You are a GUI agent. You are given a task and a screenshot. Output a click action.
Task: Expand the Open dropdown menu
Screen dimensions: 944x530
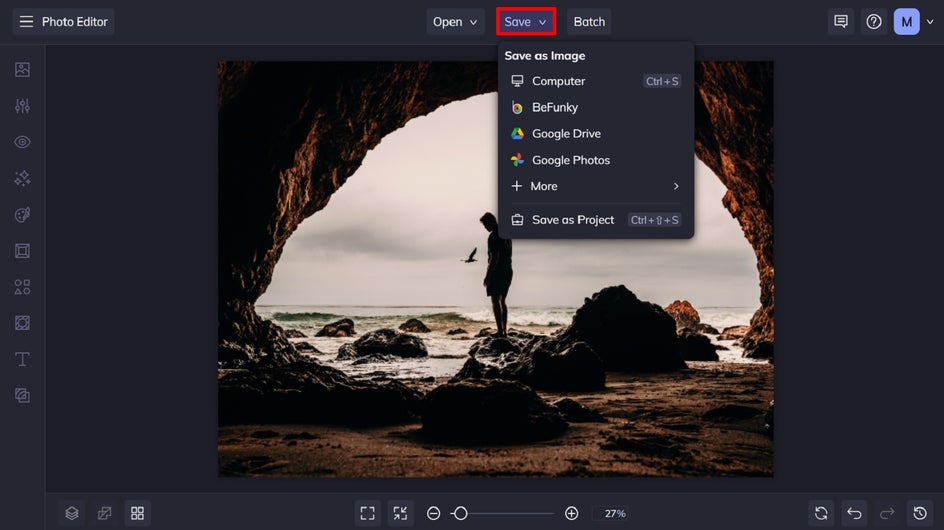pyautogui.click(x=455, y=22)
